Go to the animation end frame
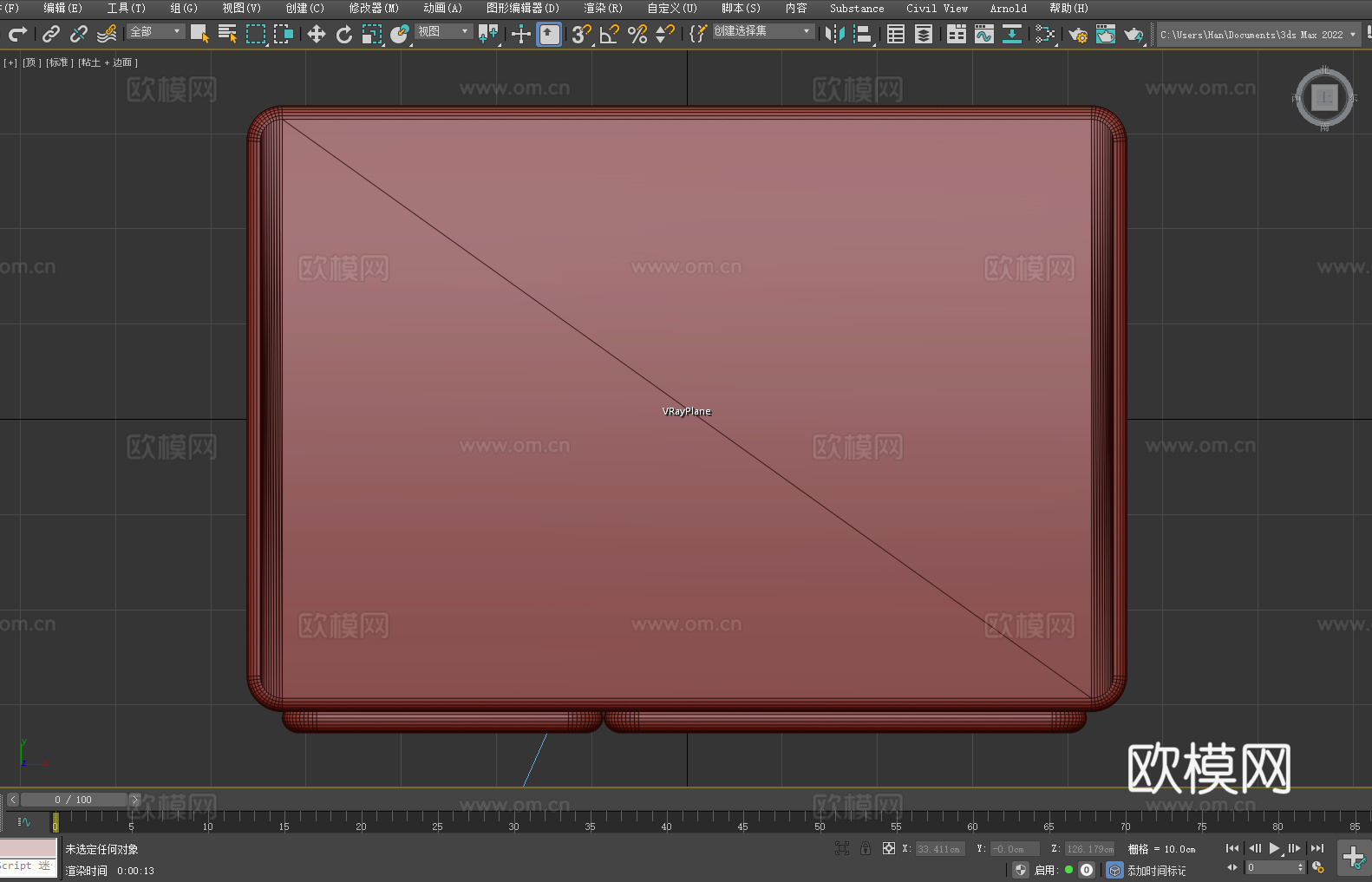 coord(1317,848)
